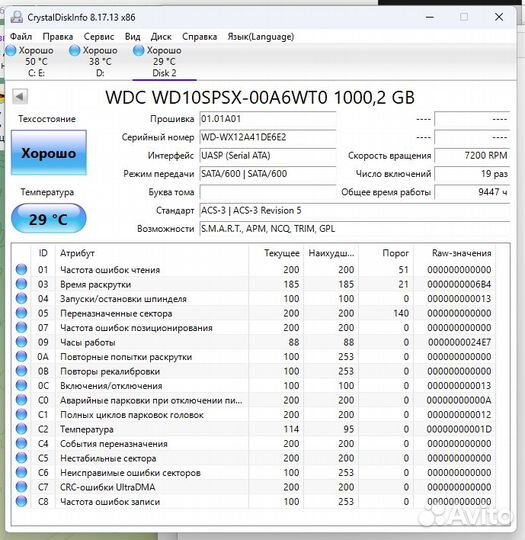The width and height of the screenshot is (525, 540).
Task: Click the Возможности field with S.M.A.R.T.
Action: click(x=354, y=228)
